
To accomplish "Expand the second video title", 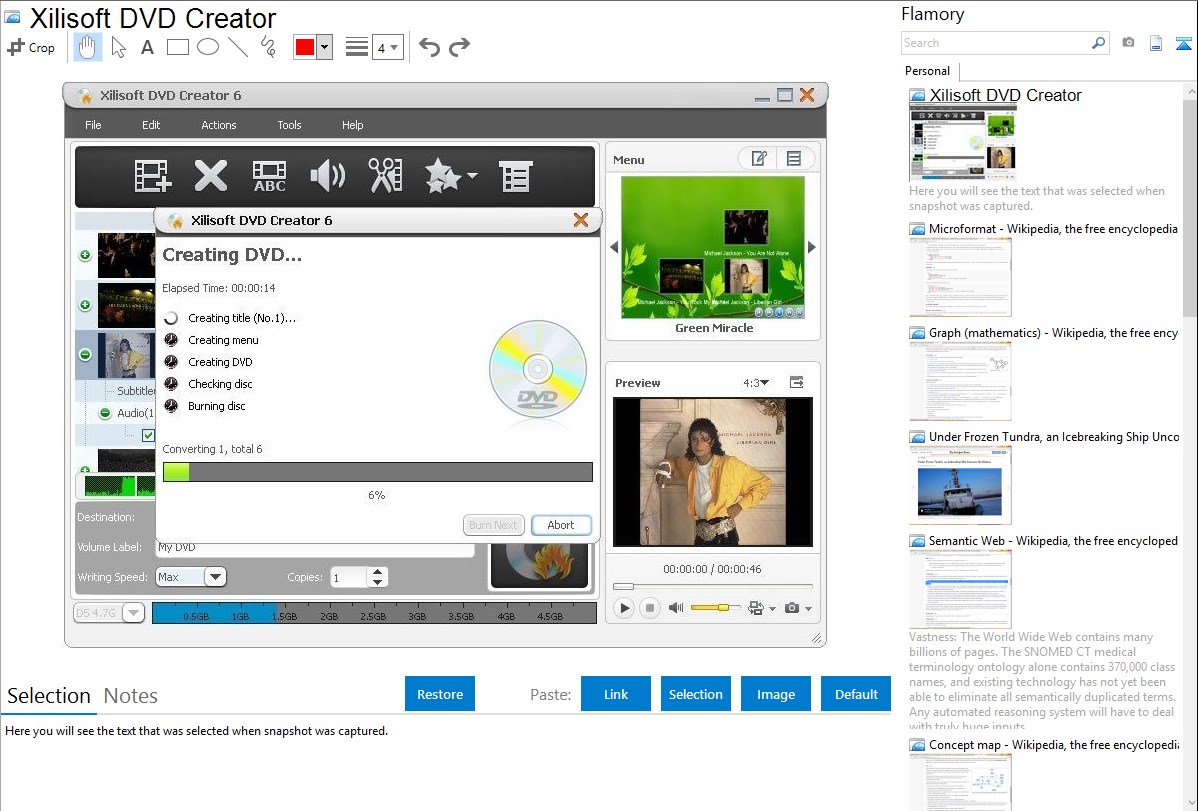I will tap(86, 305).
